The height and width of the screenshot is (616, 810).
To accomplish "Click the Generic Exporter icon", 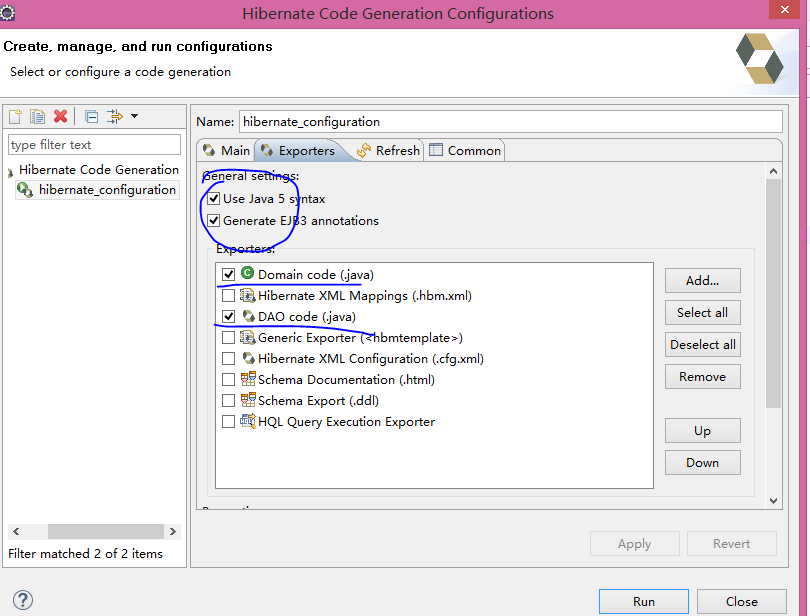I will 248,337.
